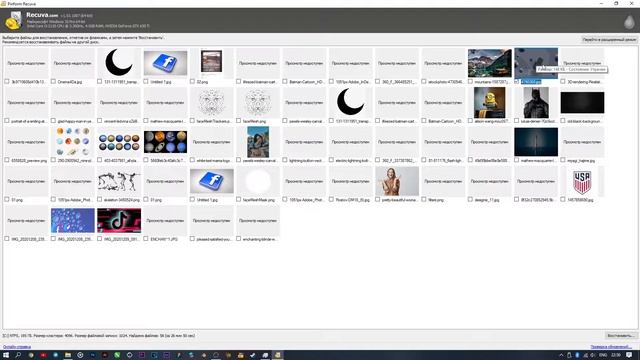Select the woman in hat portrait thumbnail
Viewport: 640px width, 360px height.
[258, 142]
